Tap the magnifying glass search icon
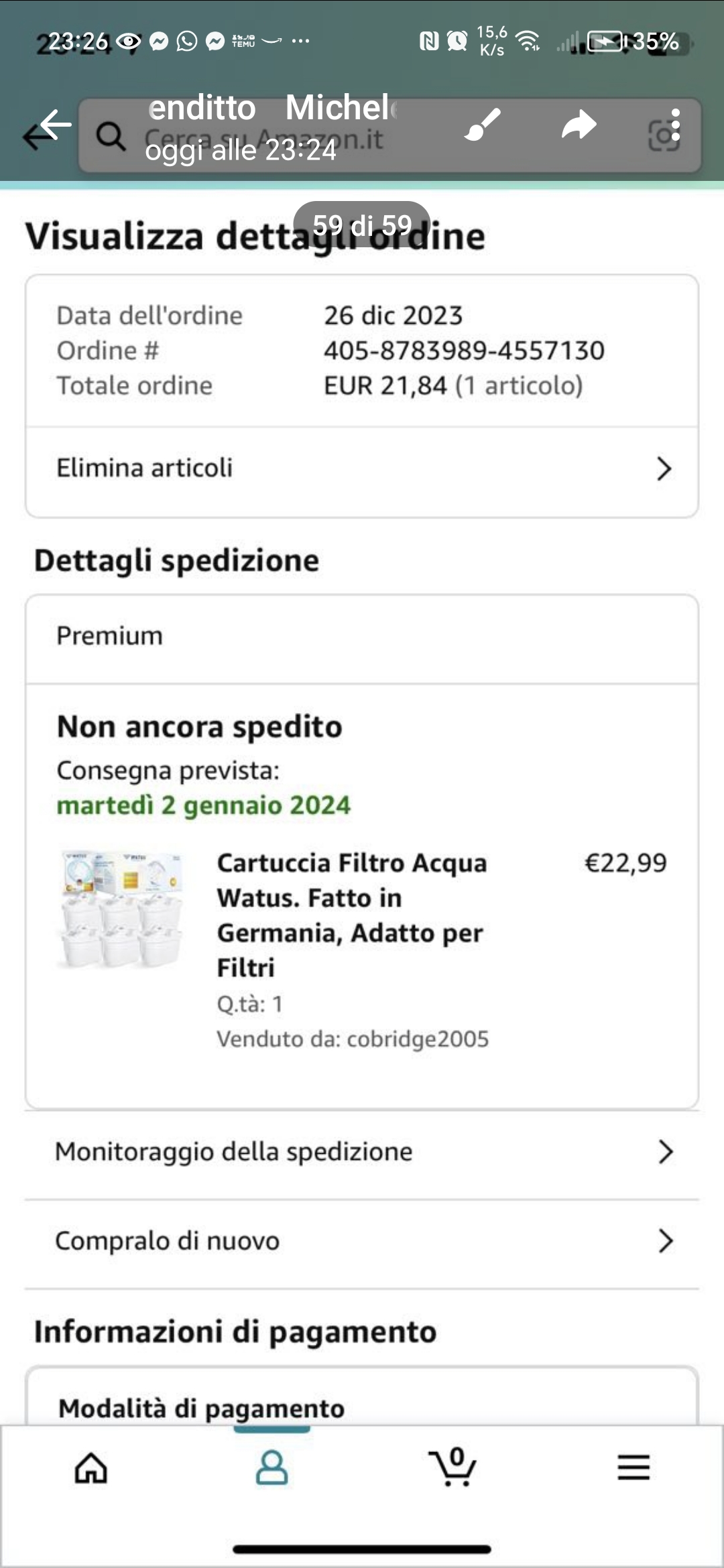The image size is (724, 1568). pos(111,135)
